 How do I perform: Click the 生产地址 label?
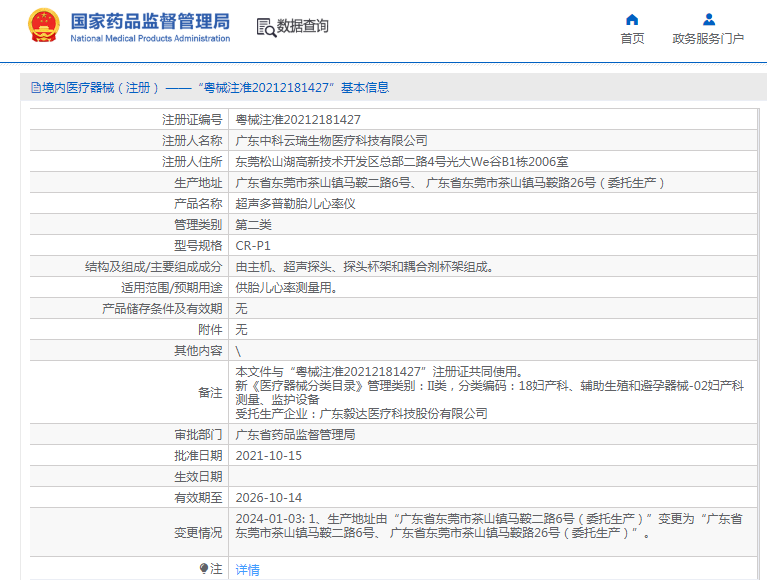[198, 183]
